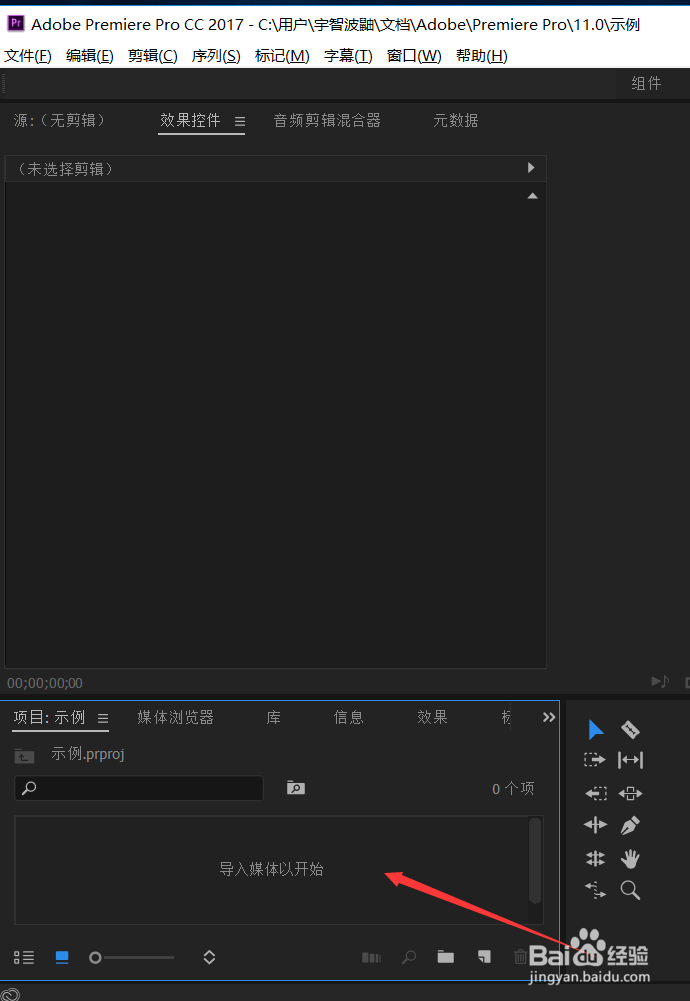The height and width of the screenshot is (1001, 690).
Task: Click the Premiere Pro title bar icon
Action: [15, 24]
